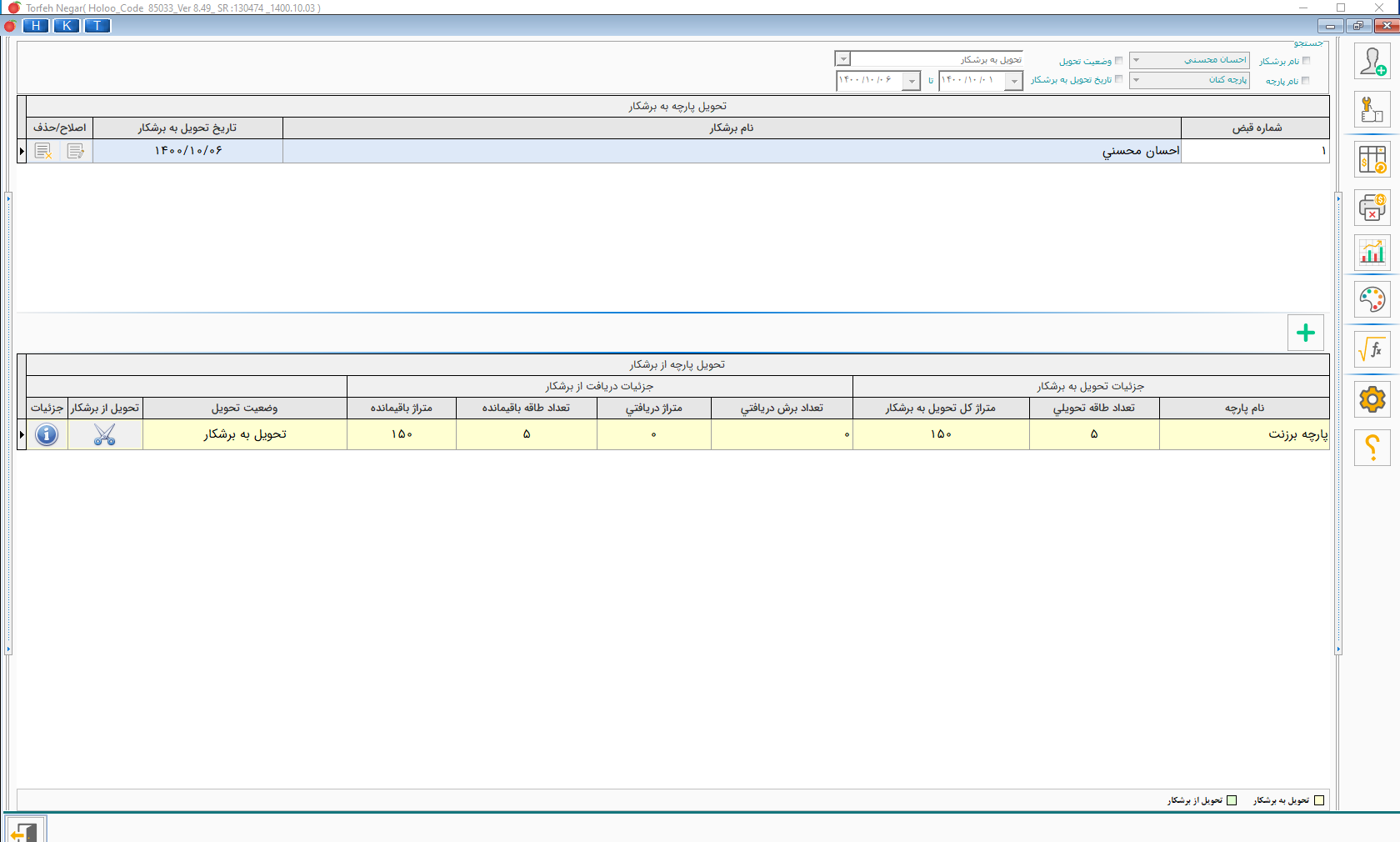Click the formula fx icon
Screen dimensions: 1400x842
click(x=1372, y=350)
